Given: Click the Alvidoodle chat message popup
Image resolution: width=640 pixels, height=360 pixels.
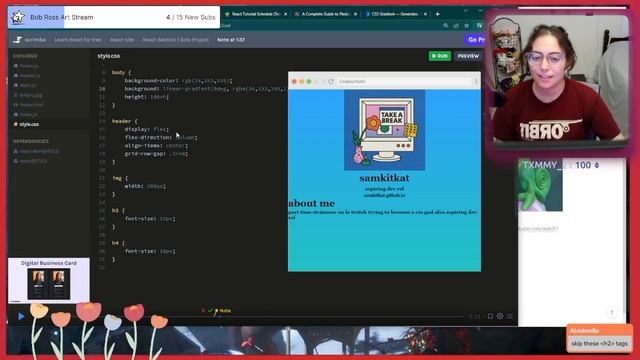Looking at the screenshot, I should click(599, 338).
